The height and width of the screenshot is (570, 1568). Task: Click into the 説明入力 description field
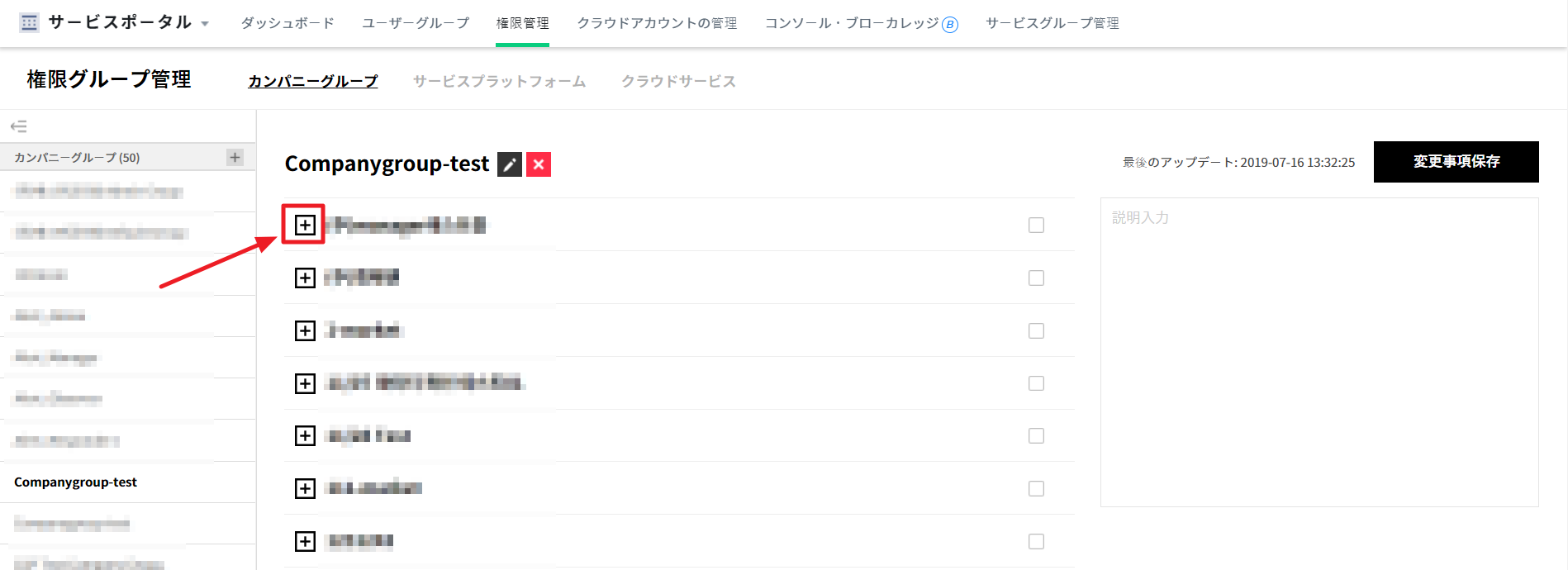point(1319,351)
